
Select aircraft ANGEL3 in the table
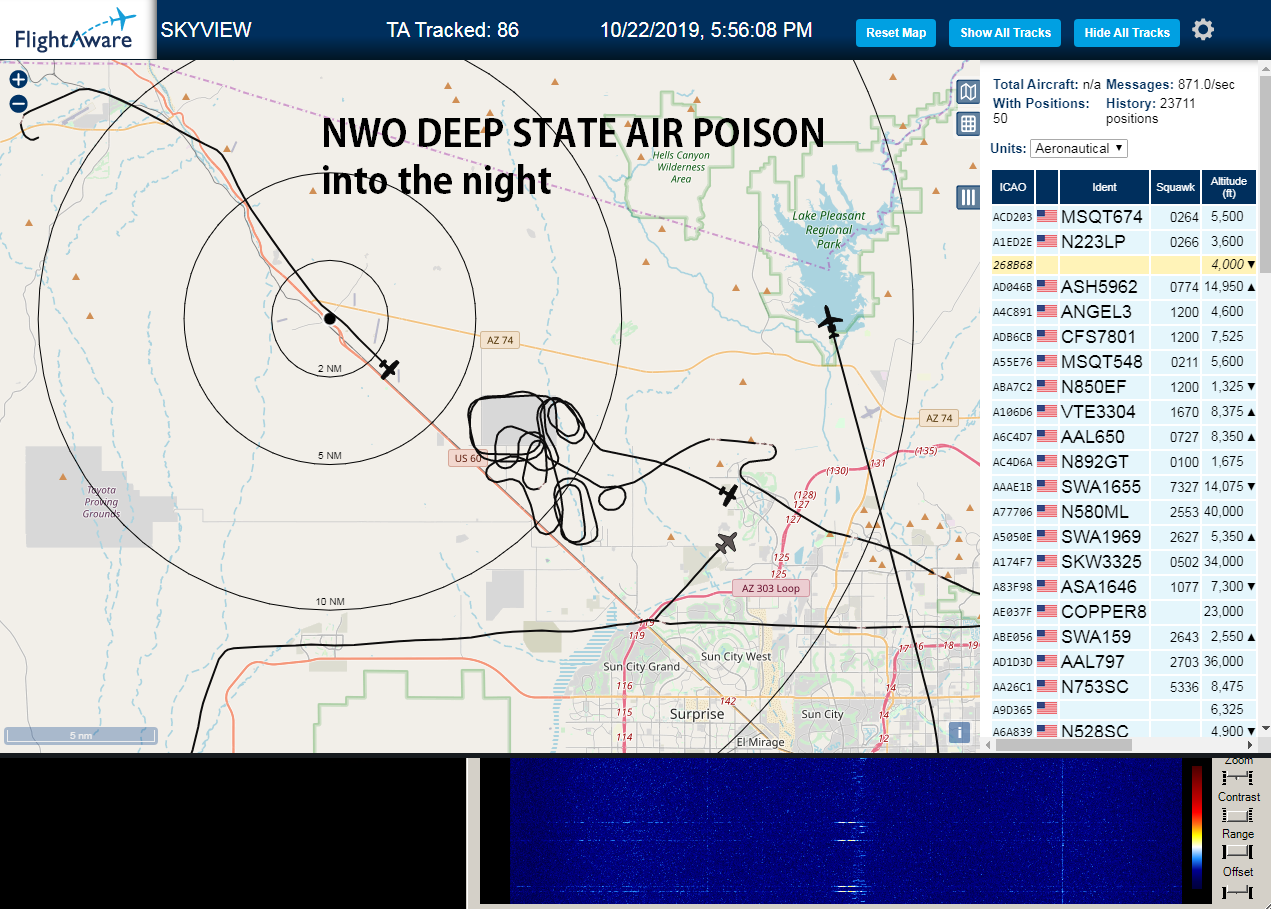tap(1124, 311)
